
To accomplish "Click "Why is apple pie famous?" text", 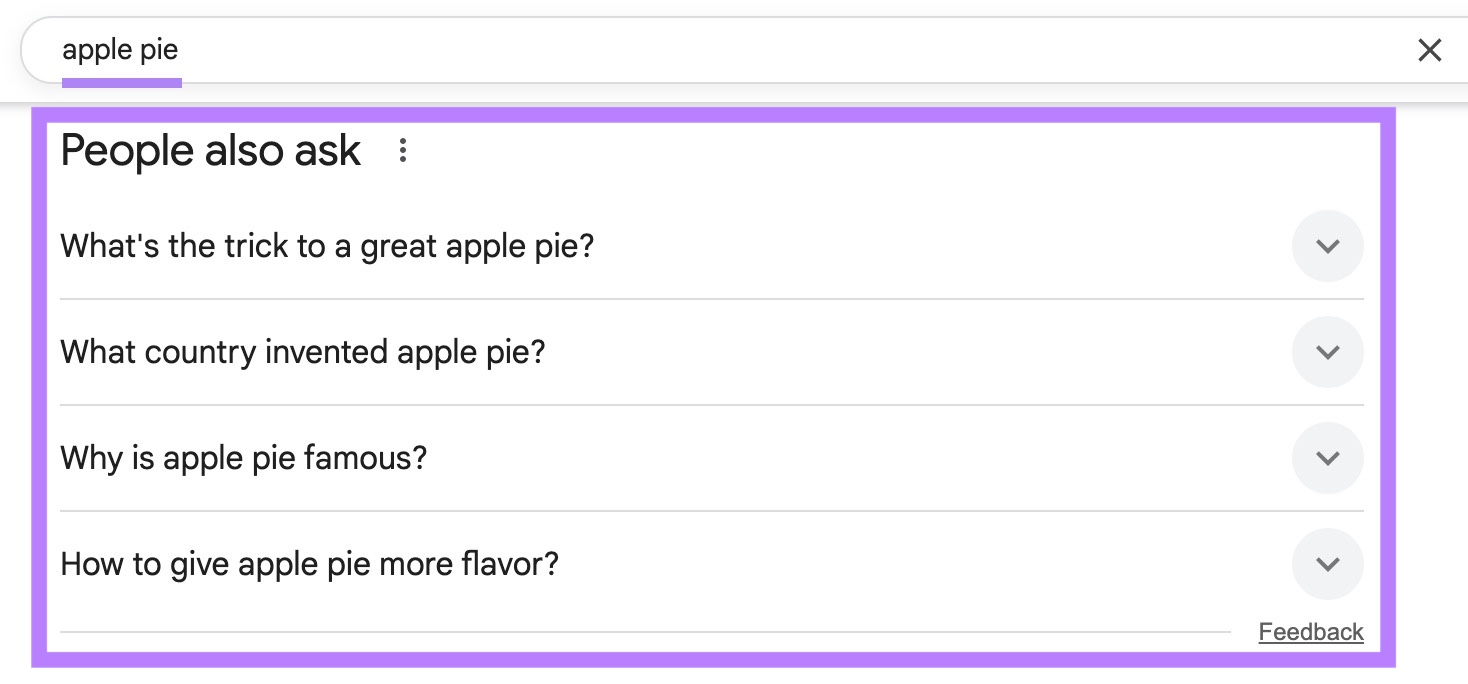I will coord(243,458).
